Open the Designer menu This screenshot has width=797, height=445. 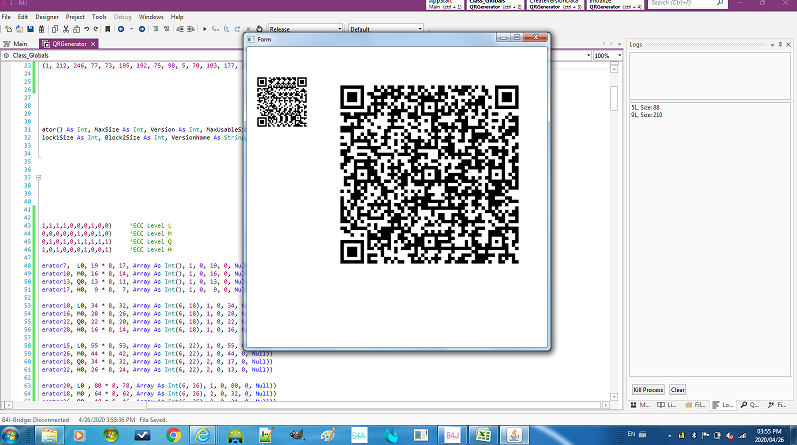tap(47, 17)
